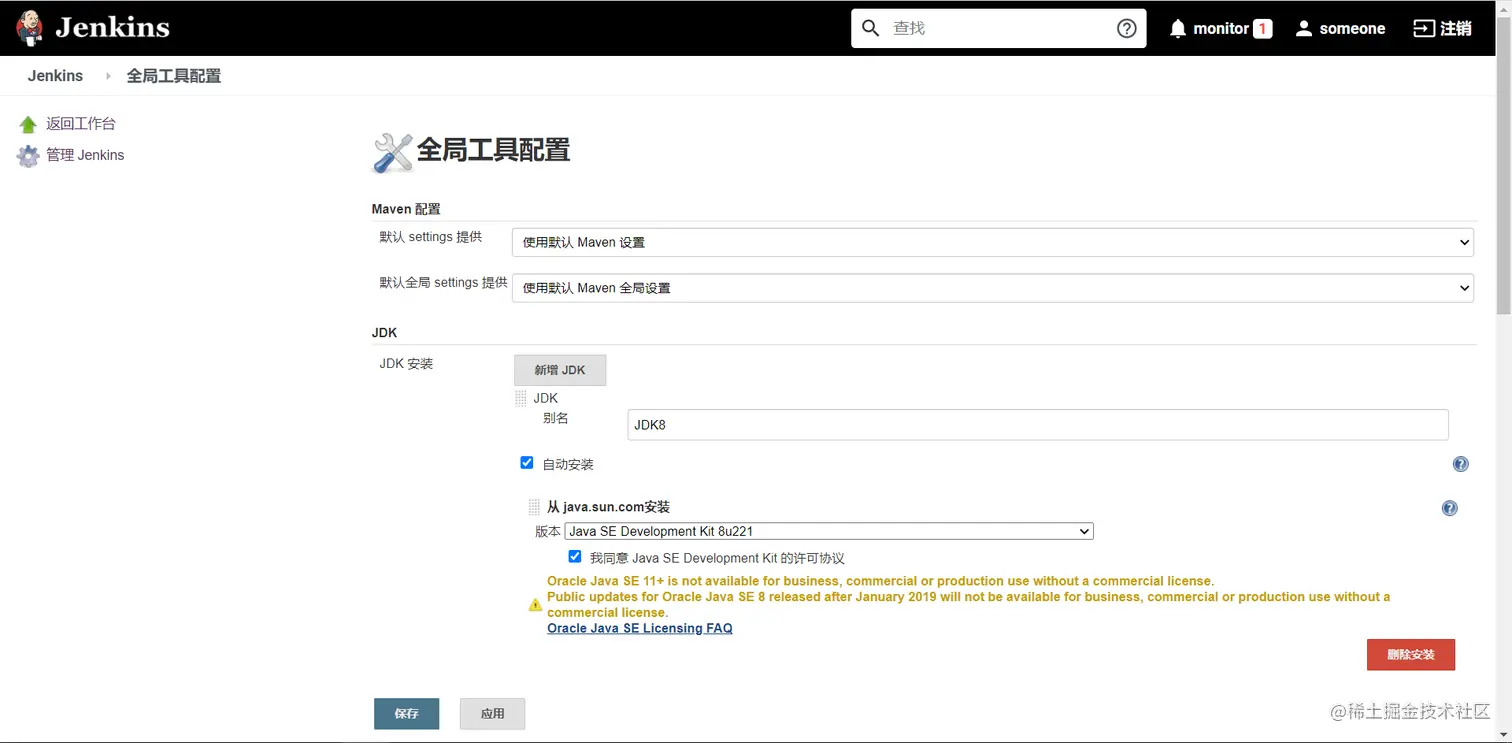1512x743 pixels.
Task: Click the Jenkins breadcrumb item
Action: tap(55, 76)
